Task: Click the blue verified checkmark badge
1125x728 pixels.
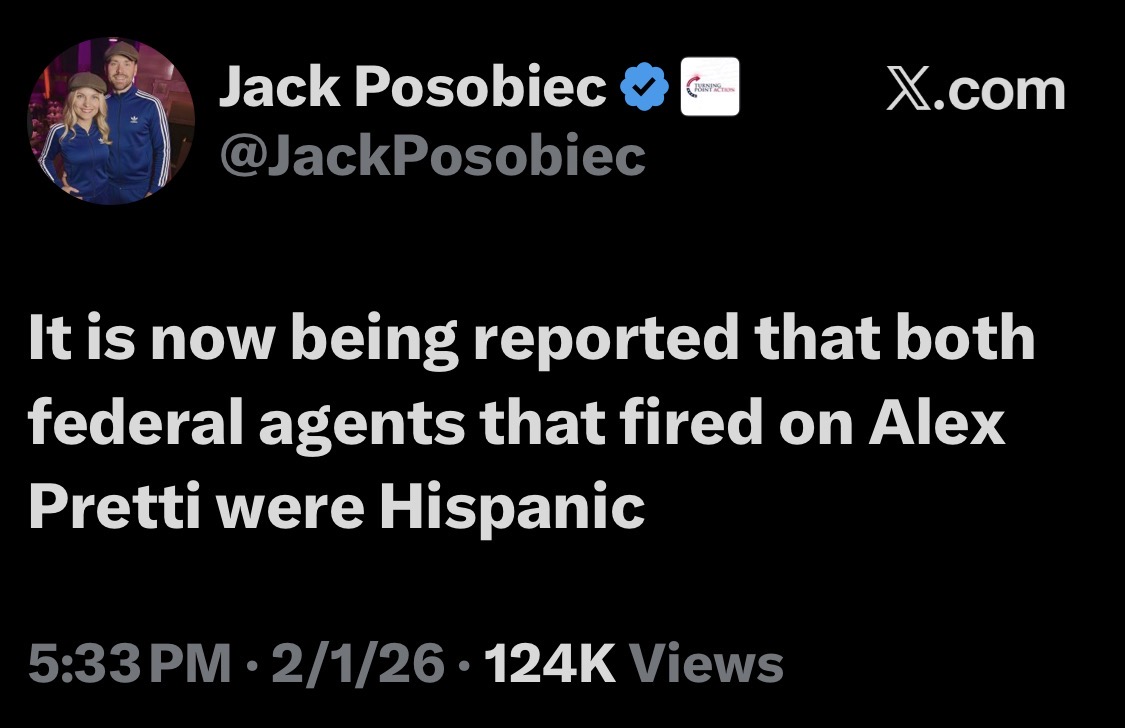Action: tap(645, 90)
